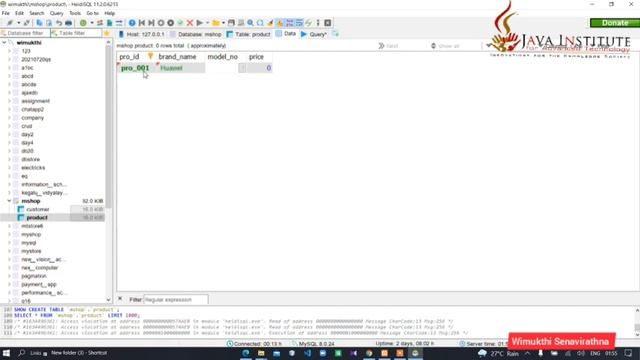This screenshot has height=360, width=640.
Task: Open Visual Studio Code from the taskbar
Action: point(307,353)
